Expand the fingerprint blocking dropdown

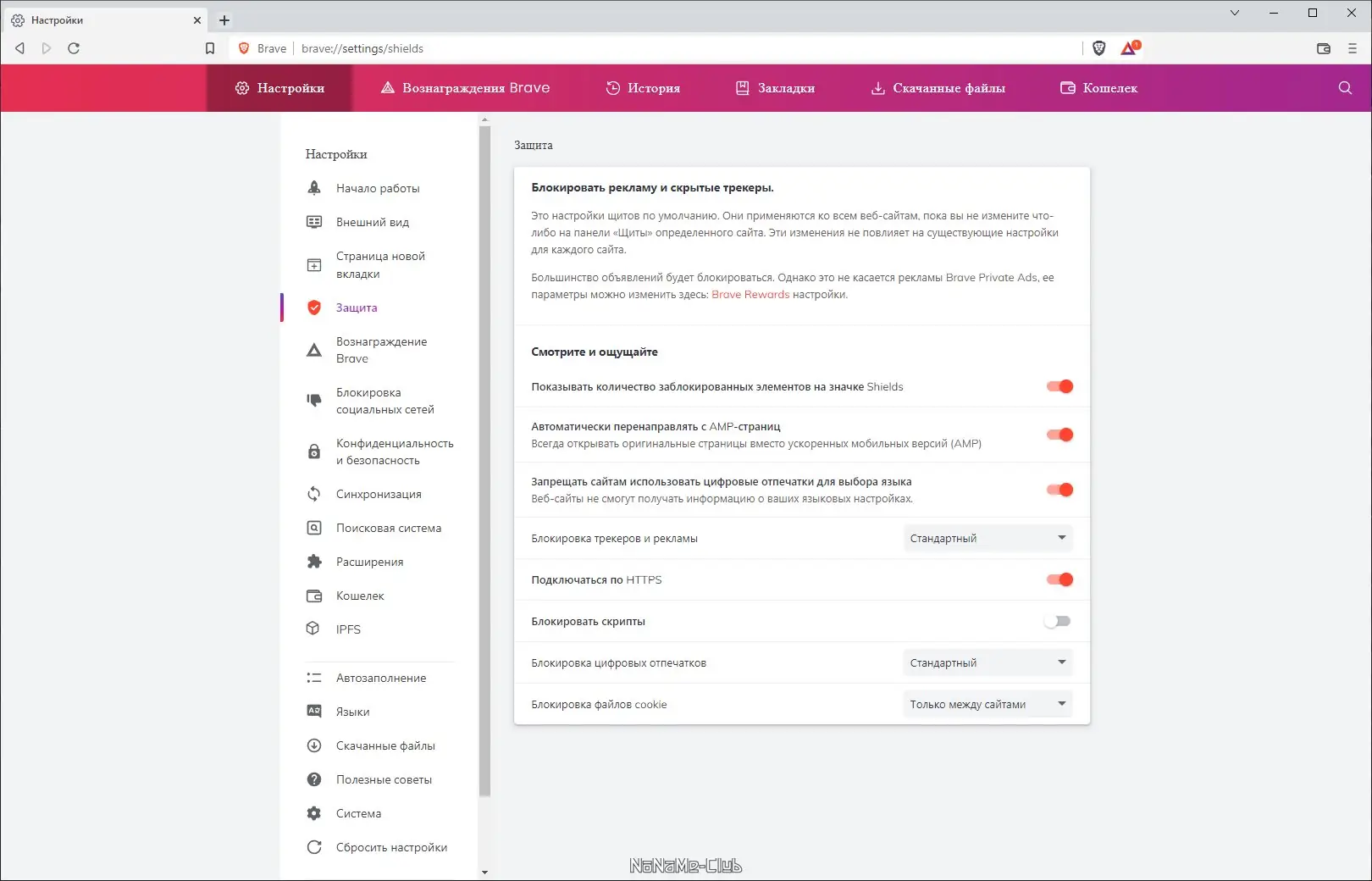click(x=988, y=662)
